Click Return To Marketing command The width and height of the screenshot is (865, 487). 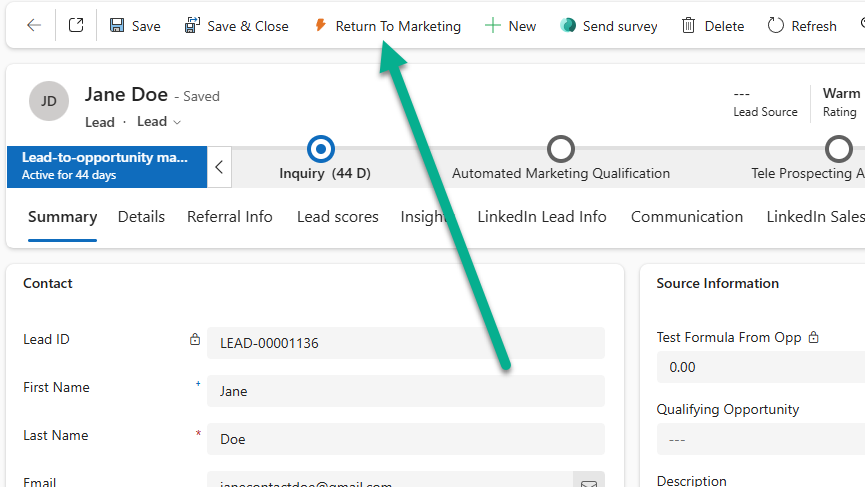(387, 26)
